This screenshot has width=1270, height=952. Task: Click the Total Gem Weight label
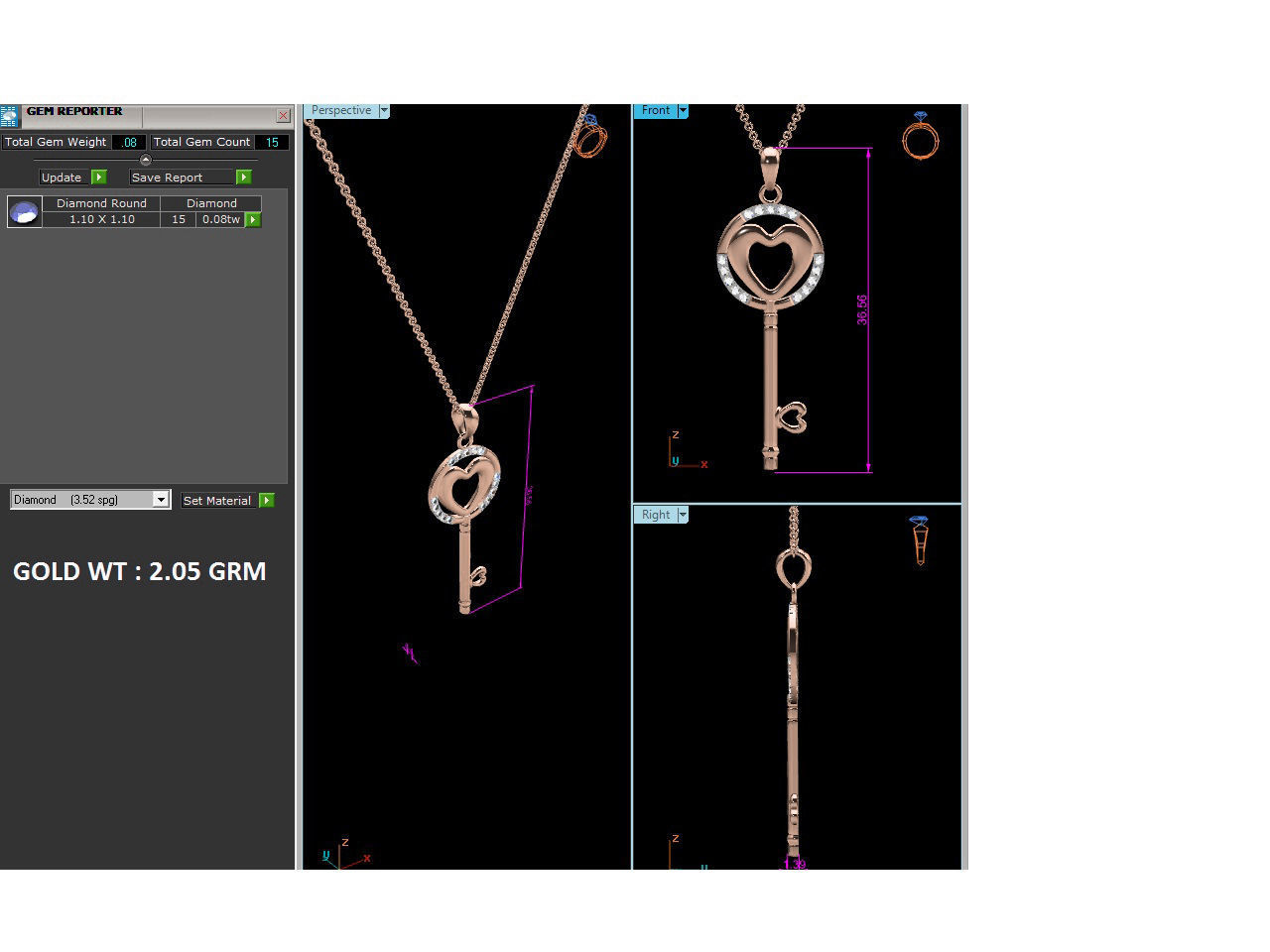(x=56, y=142)
